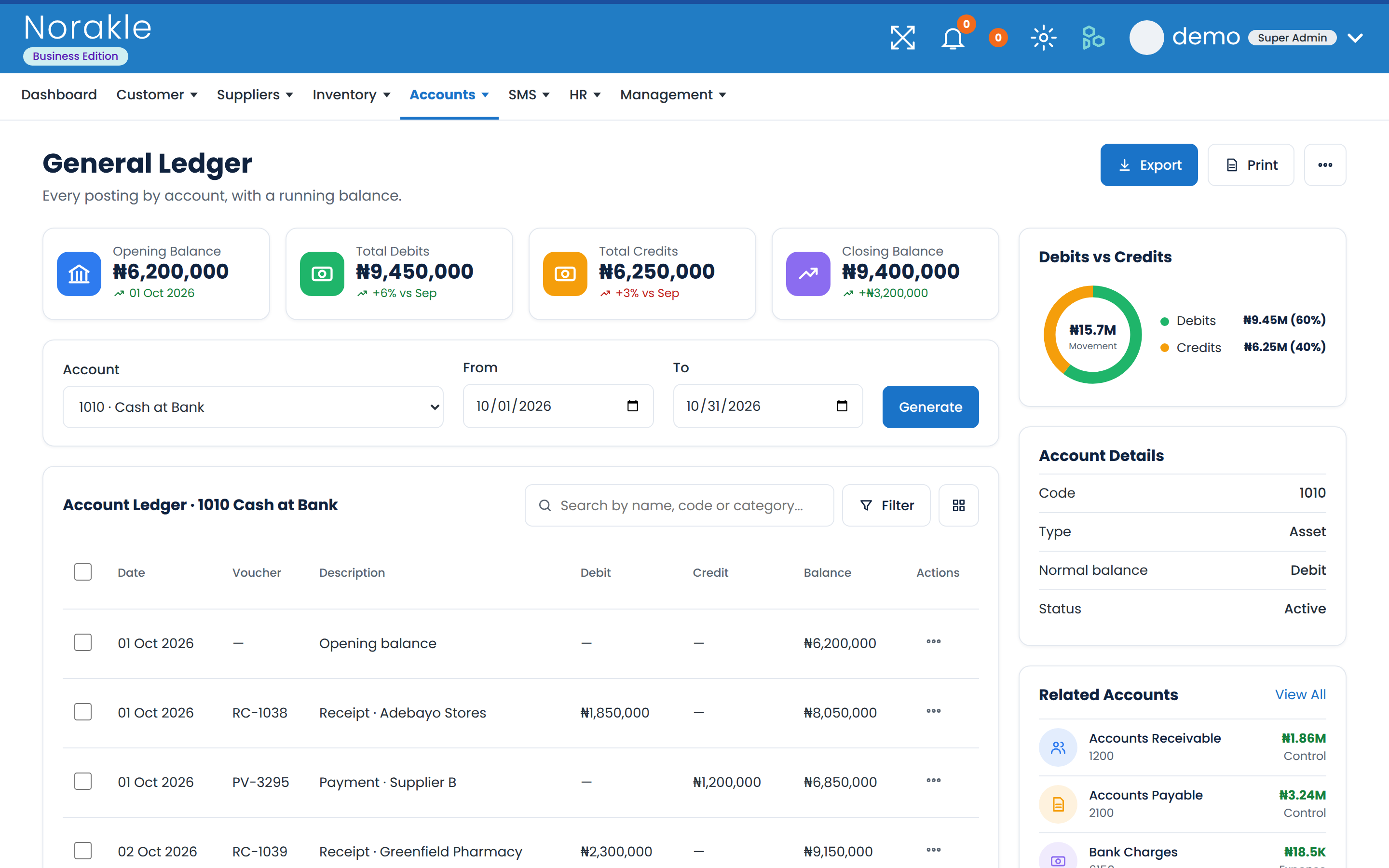Open actions menu for Receipt Adebayo Stores row
The height and width of the screenshot is (868, 1389).
pos(933,711)
